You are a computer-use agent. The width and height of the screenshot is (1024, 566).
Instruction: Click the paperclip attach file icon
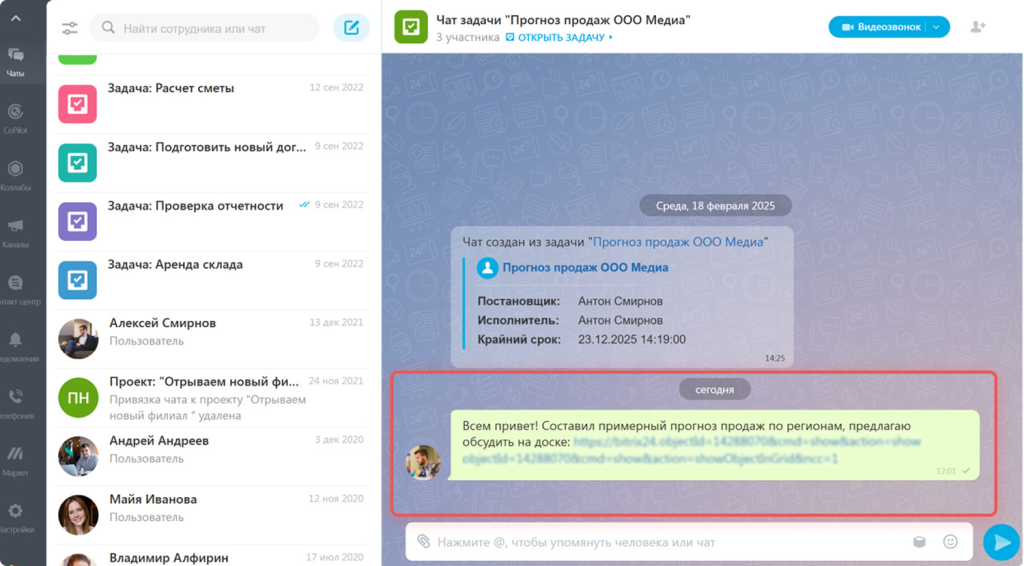coord(424,542)
